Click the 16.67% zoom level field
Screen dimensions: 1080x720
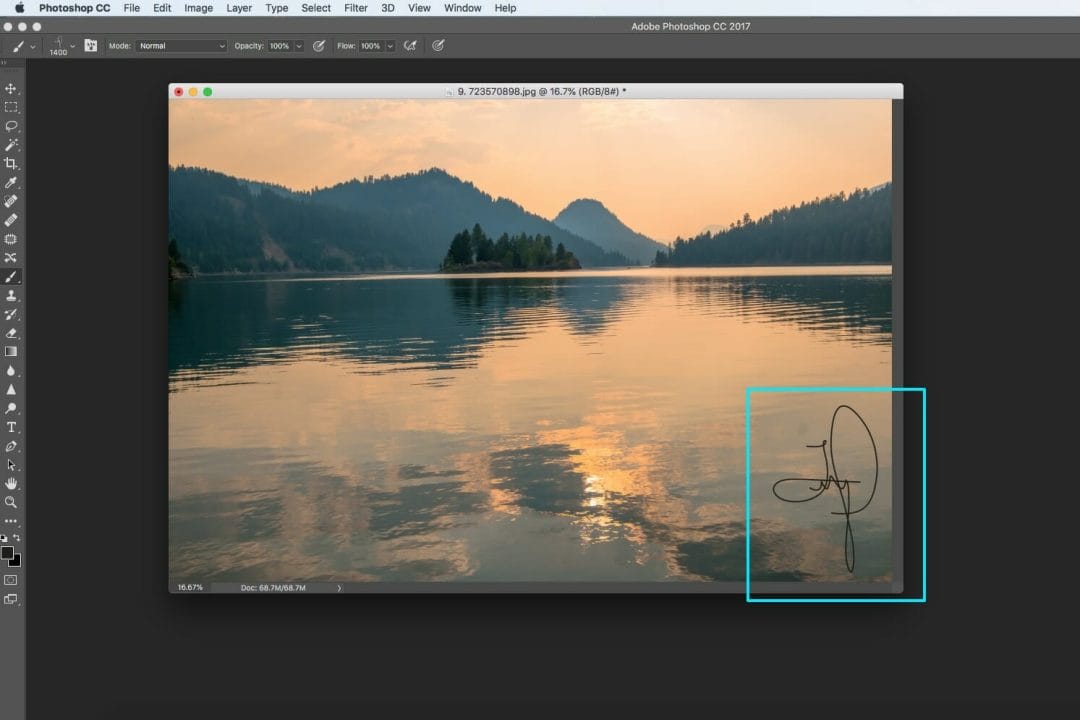[190, 588]
